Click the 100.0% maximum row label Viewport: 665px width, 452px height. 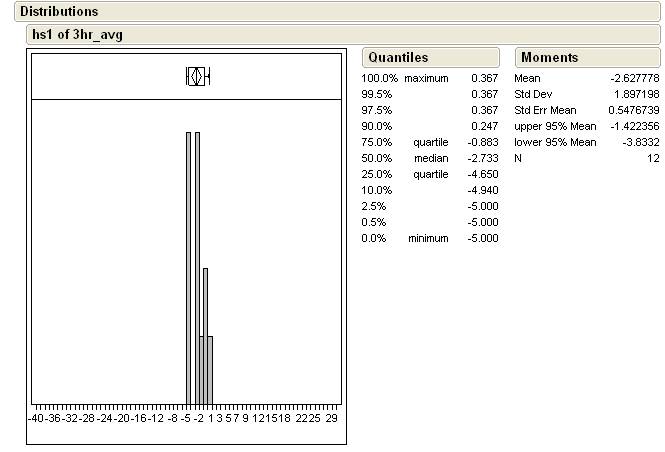pyautogui.click(x=405, y=78)
